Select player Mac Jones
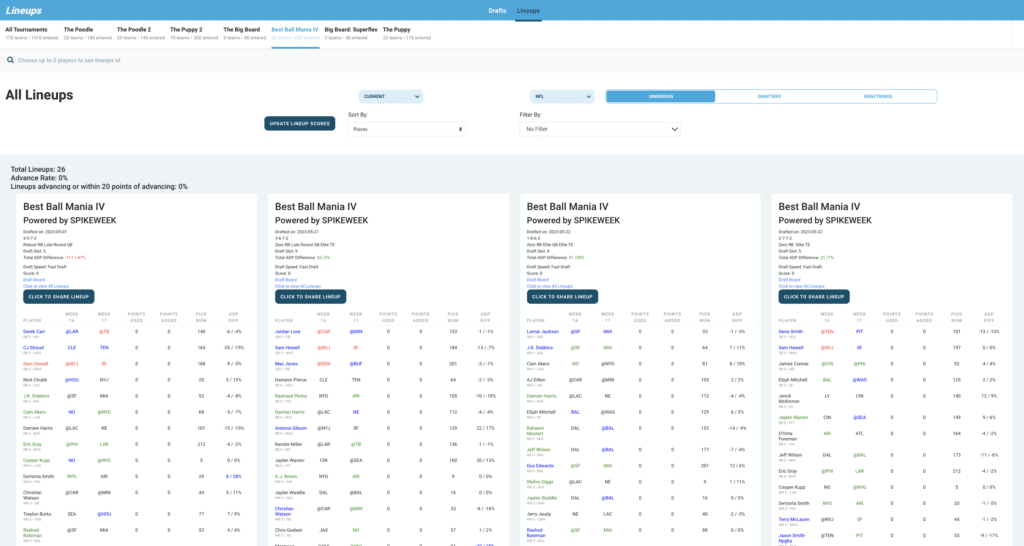This screenshot has height=546, width=1024. click(x=286, y=364)
